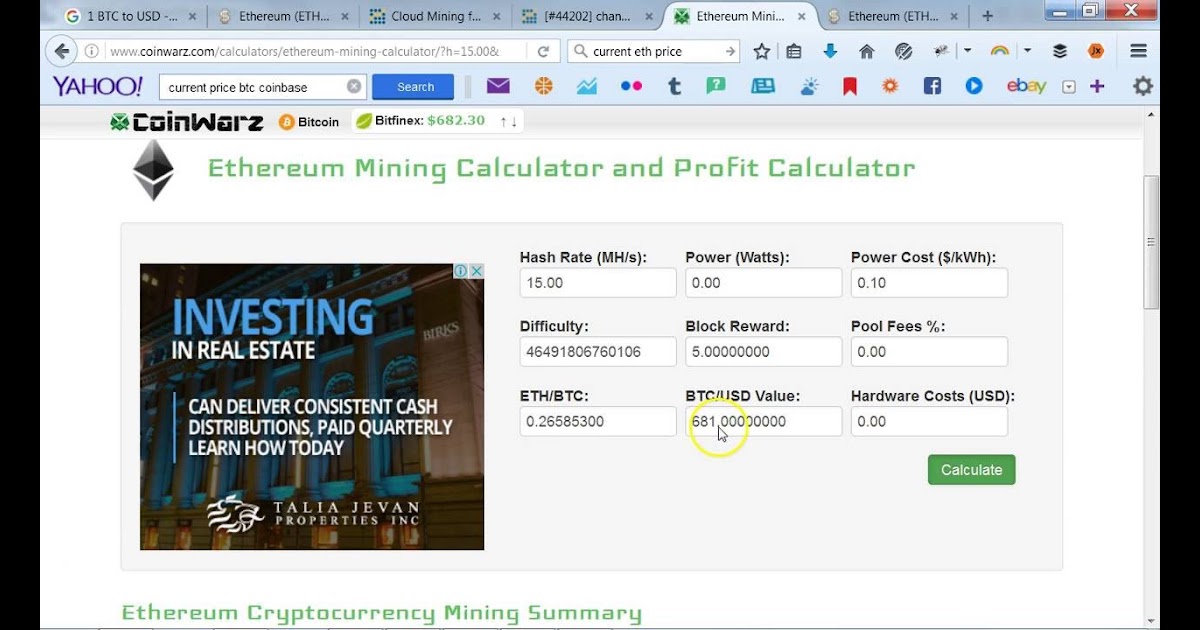Viewport: 1200px width, 630px height.
Task: Click into the Difficulty field
Action: (x=598, y=352)
